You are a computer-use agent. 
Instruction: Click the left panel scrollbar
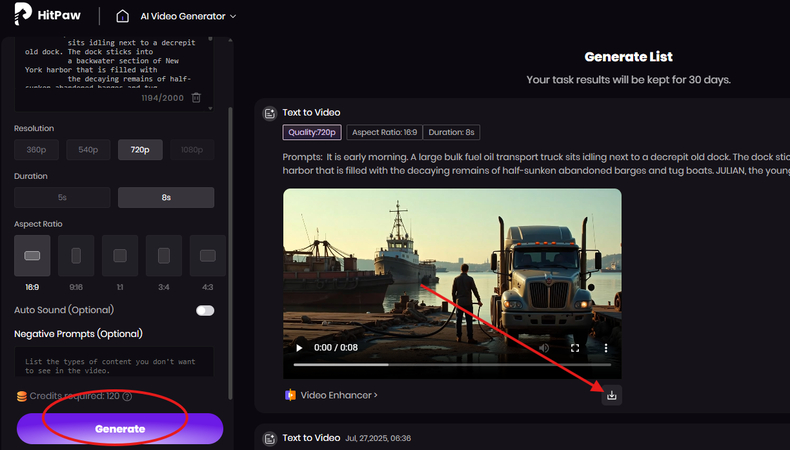point(231,252)
